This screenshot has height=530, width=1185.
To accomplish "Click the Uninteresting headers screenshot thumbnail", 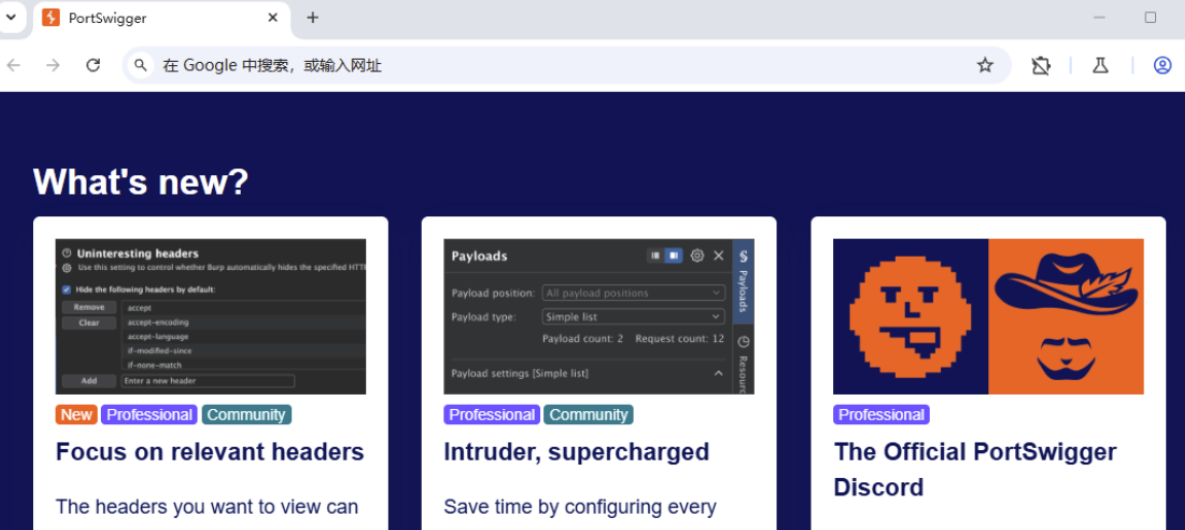I will (210, 316).
